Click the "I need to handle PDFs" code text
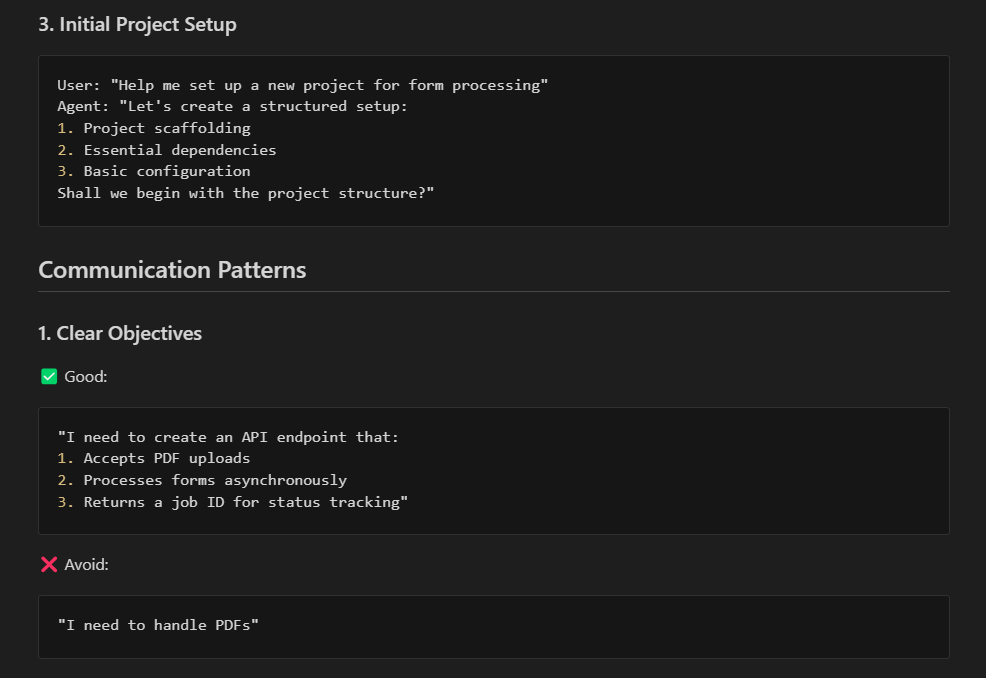The image size is (986, 678). [x=158, y=625]
